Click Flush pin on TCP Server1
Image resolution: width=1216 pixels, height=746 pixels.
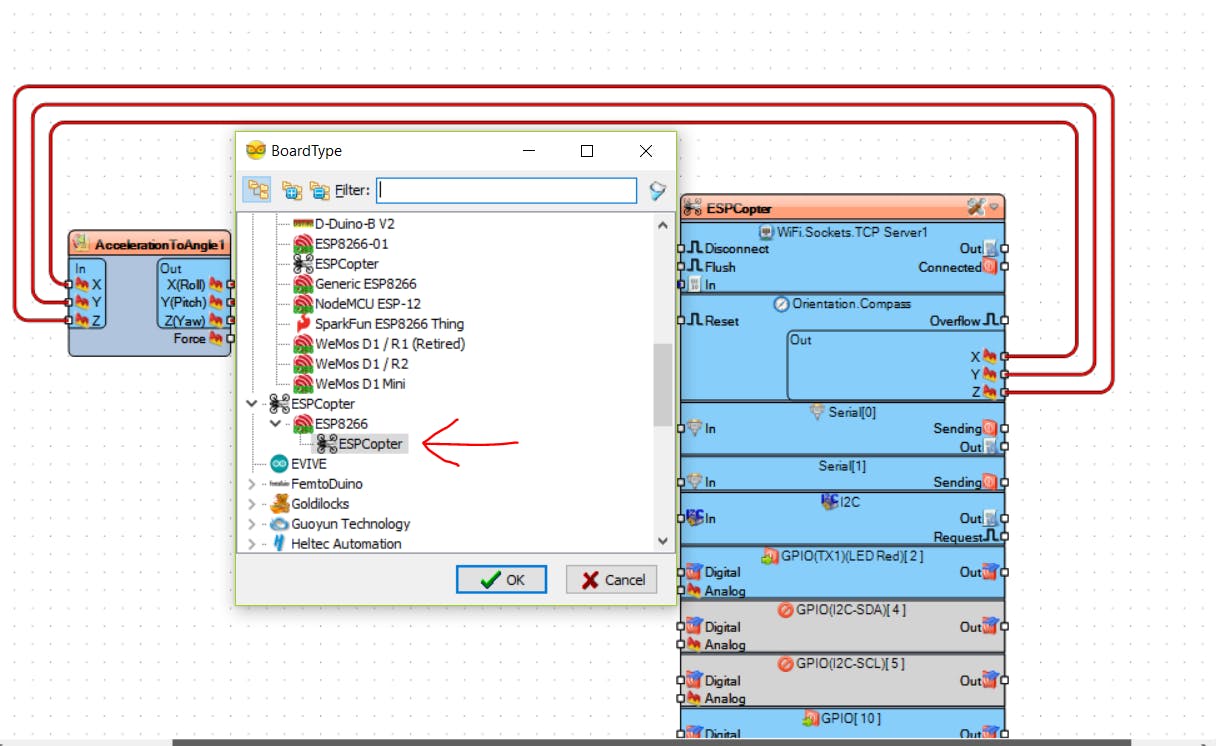[681, 267]
